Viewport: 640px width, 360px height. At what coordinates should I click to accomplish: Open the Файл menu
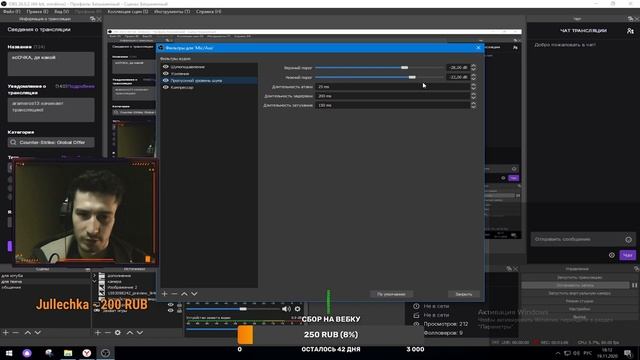coord(12,12)
